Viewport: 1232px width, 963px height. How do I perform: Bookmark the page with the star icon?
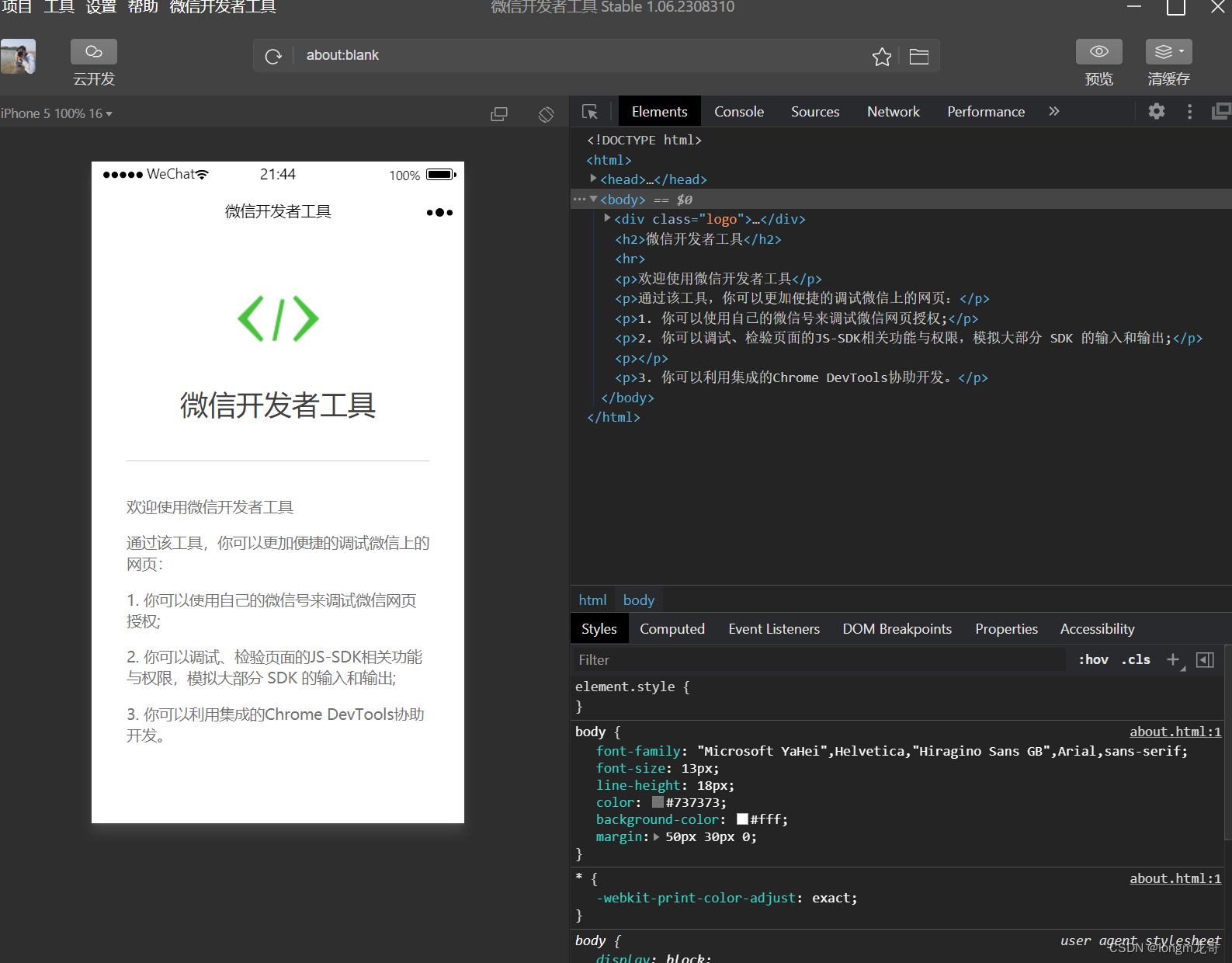[881, 57]
